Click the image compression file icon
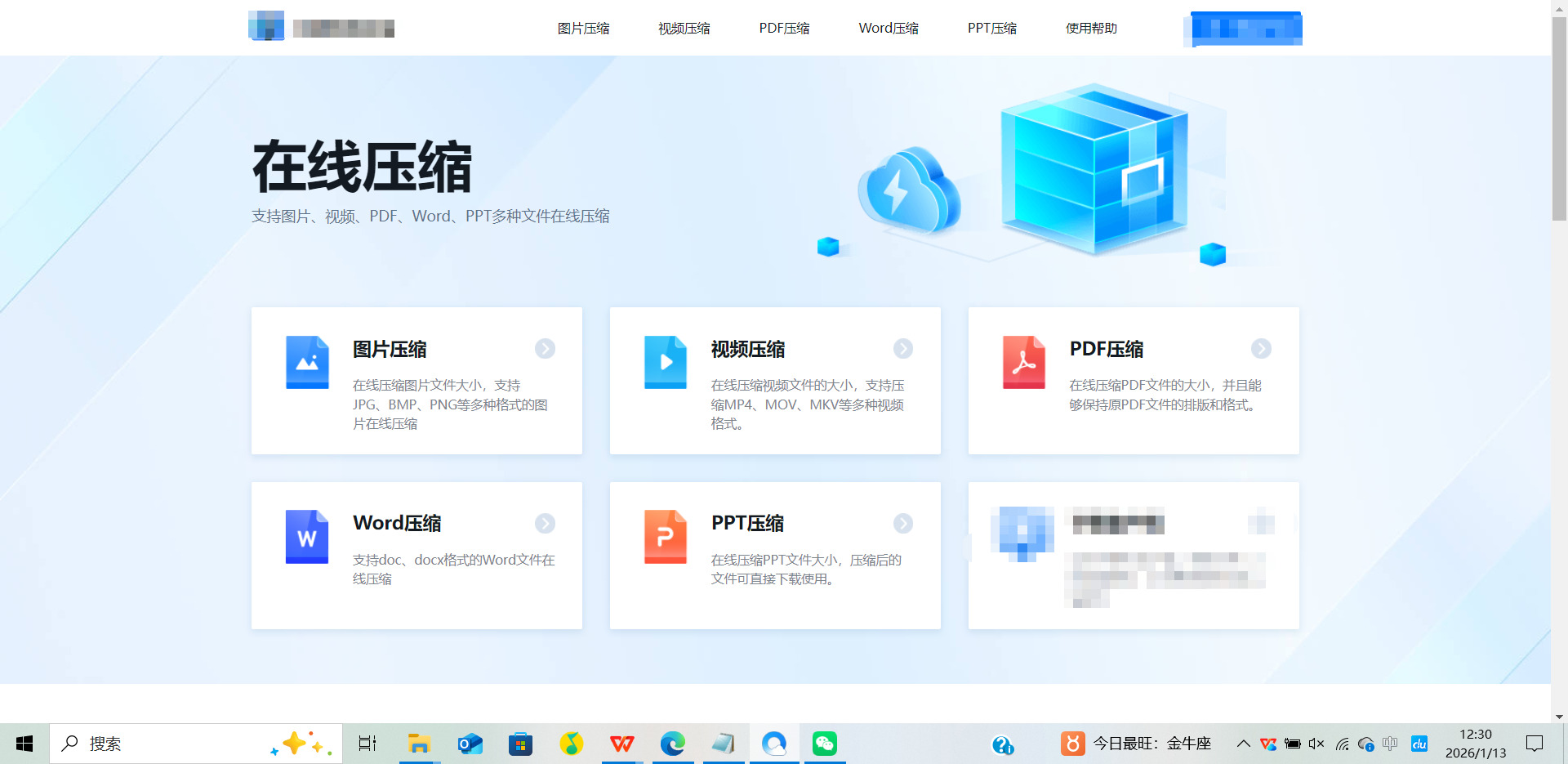Image resolution: width=1568 pixels, height=764 pixels. click(307, 362)
